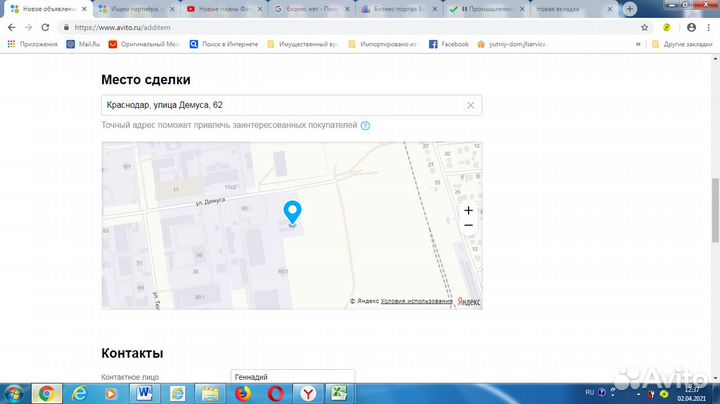Open the Windows Start button
Viewport: 720px width, 404px height.
tap(13, 393)
